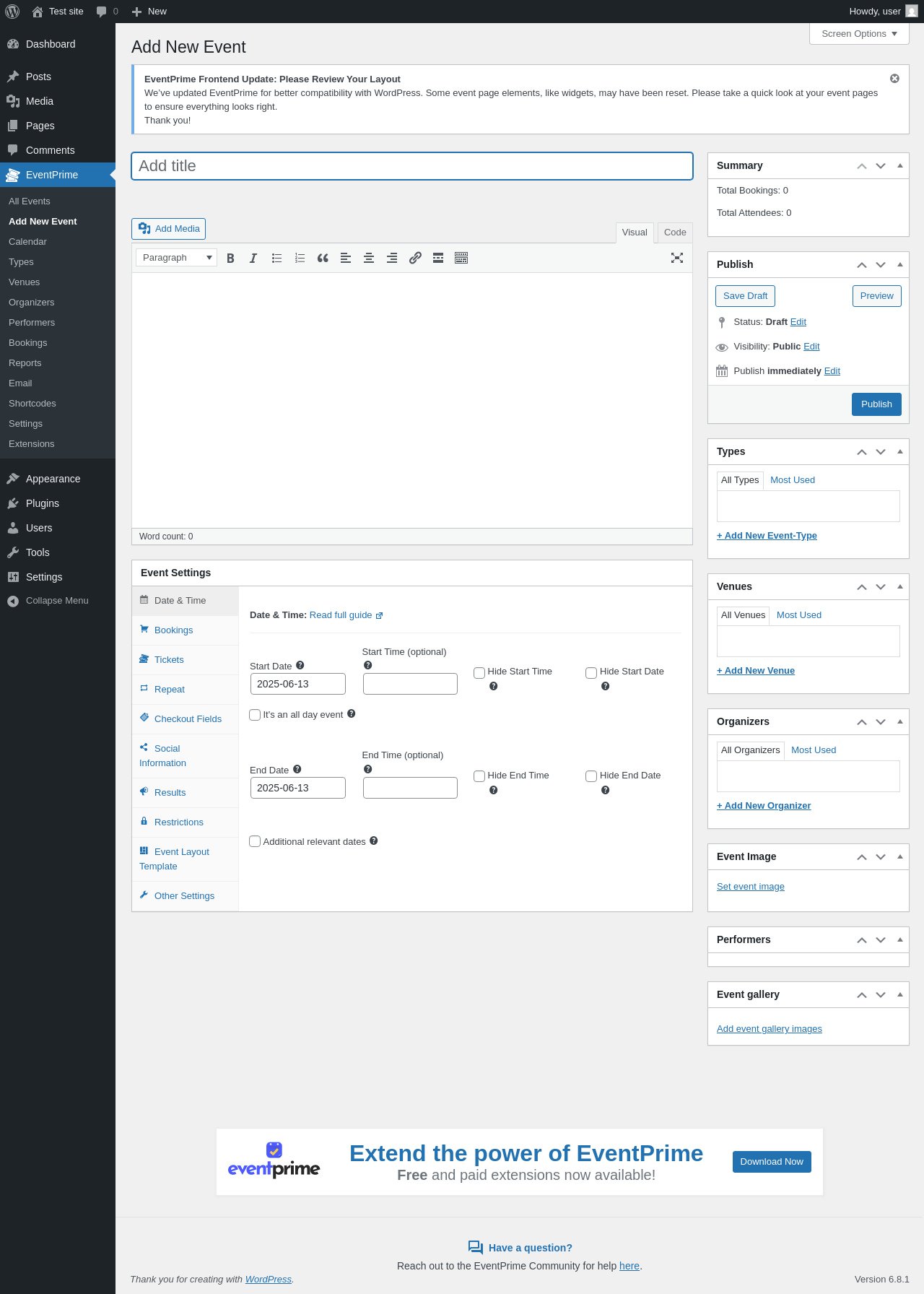The width and height of the screenshot is (924, 1294).
Task: Open Calendar in EventPrime submenu
Action: [x=27, y=242]
